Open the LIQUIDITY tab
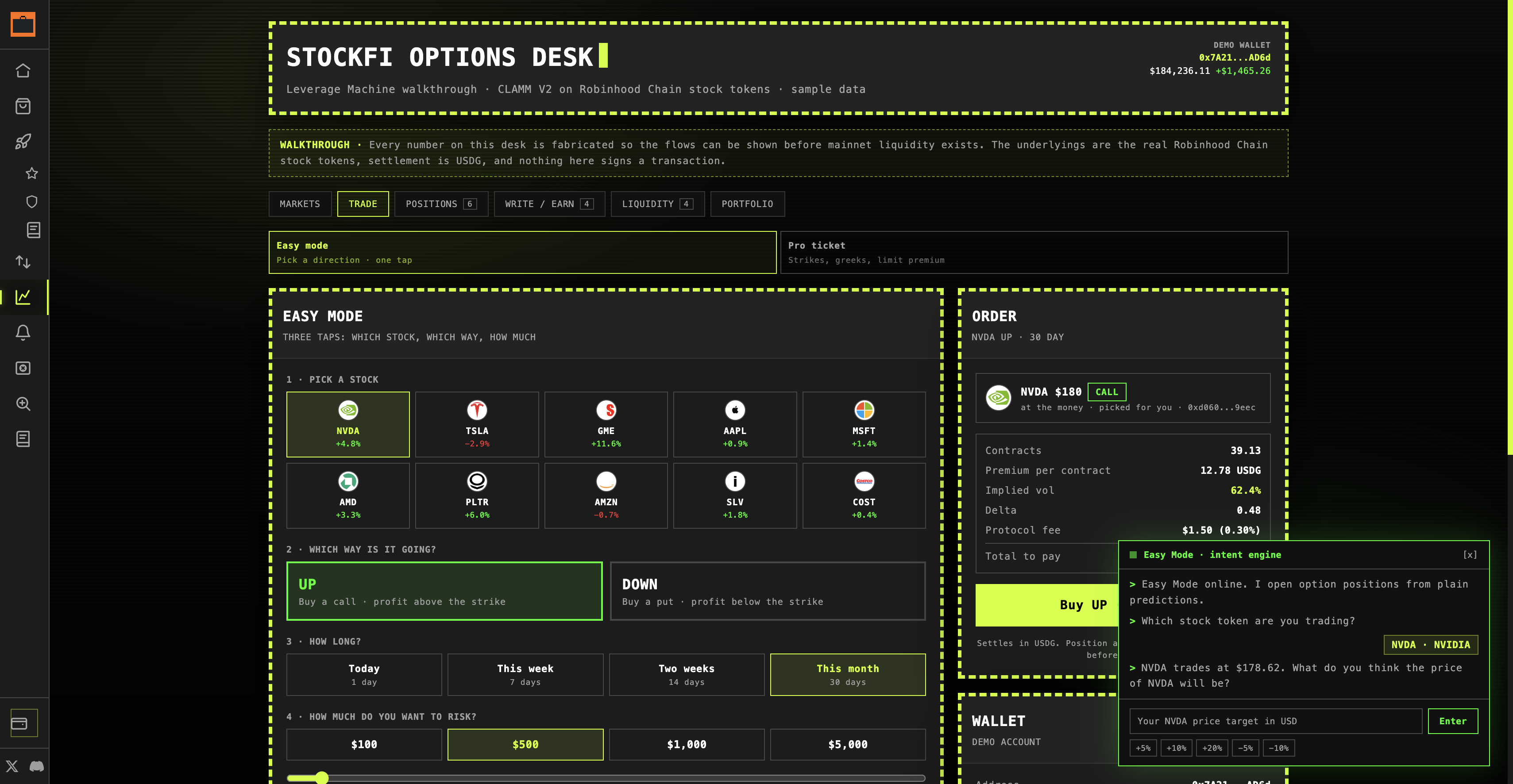Screen dimensions: 1513x784 coord(658,204)
